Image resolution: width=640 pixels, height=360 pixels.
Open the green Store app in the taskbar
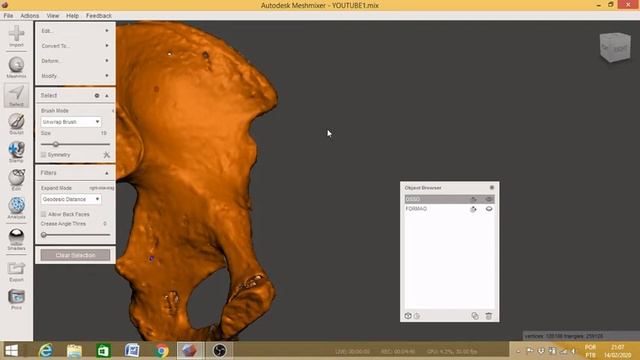[103, 351]
